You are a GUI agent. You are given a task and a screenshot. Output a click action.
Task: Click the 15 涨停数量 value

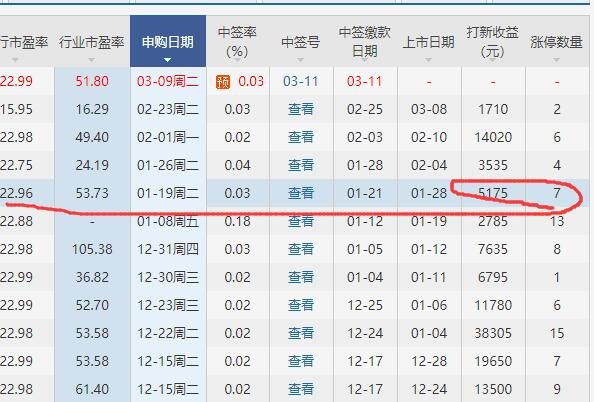click(x=557, y=333)
